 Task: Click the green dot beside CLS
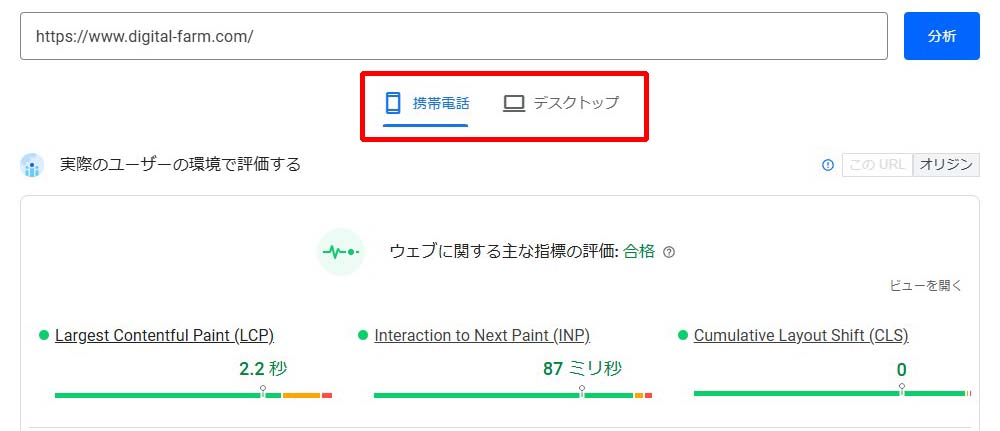(x=682, y=335)
